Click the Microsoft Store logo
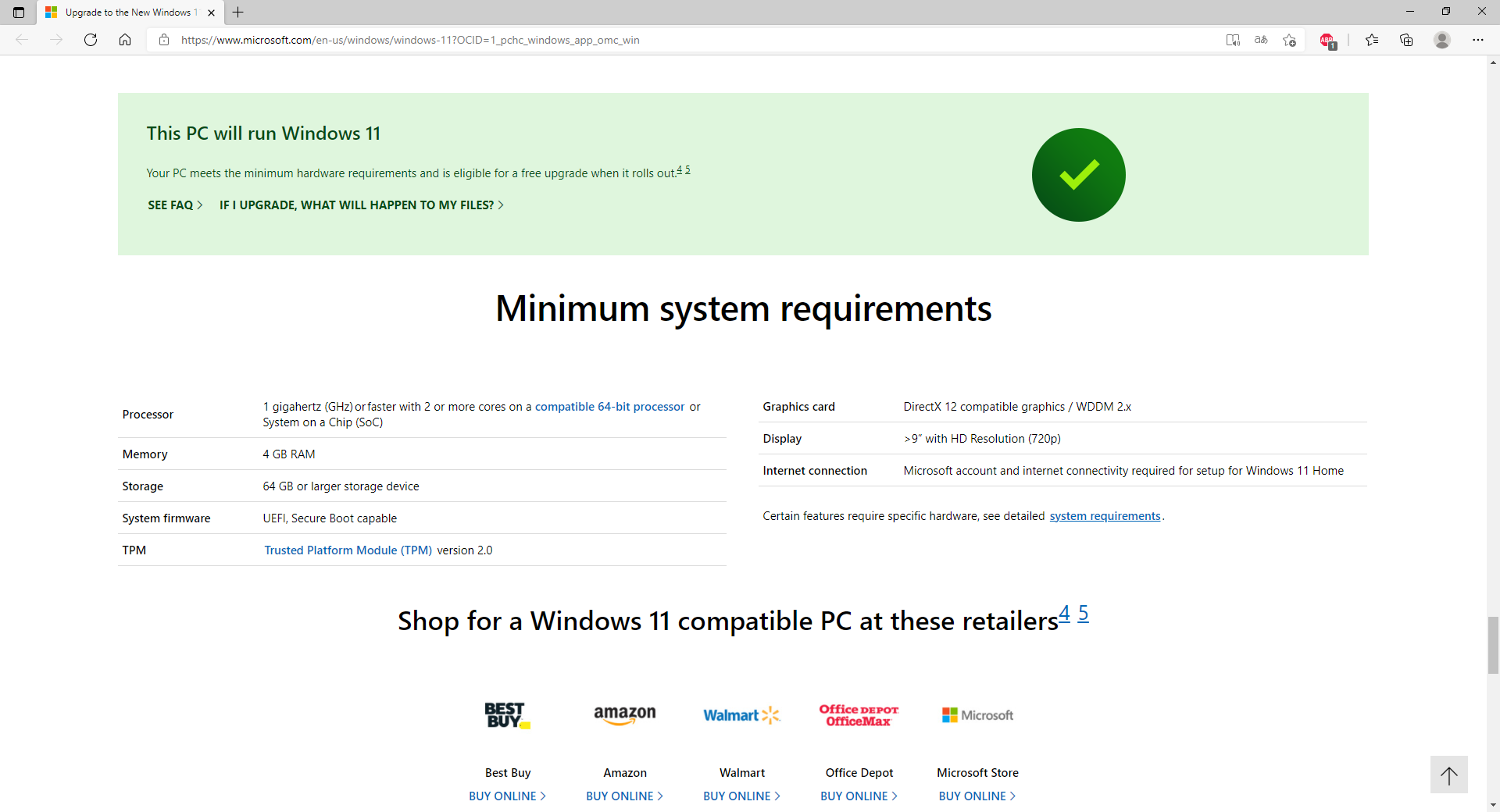1500x812 pixels. [x=977, y=715]
